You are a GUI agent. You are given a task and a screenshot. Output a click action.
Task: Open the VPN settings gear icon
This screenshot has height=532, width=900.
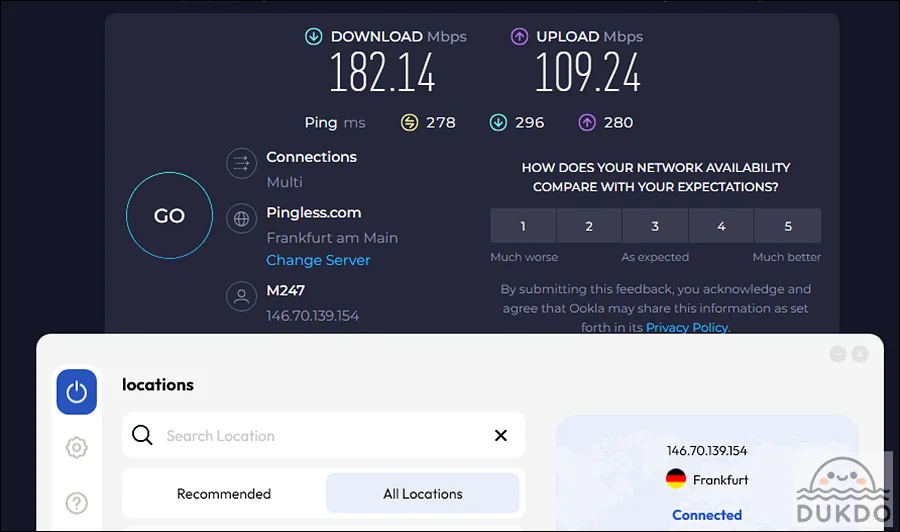[76, 447]
